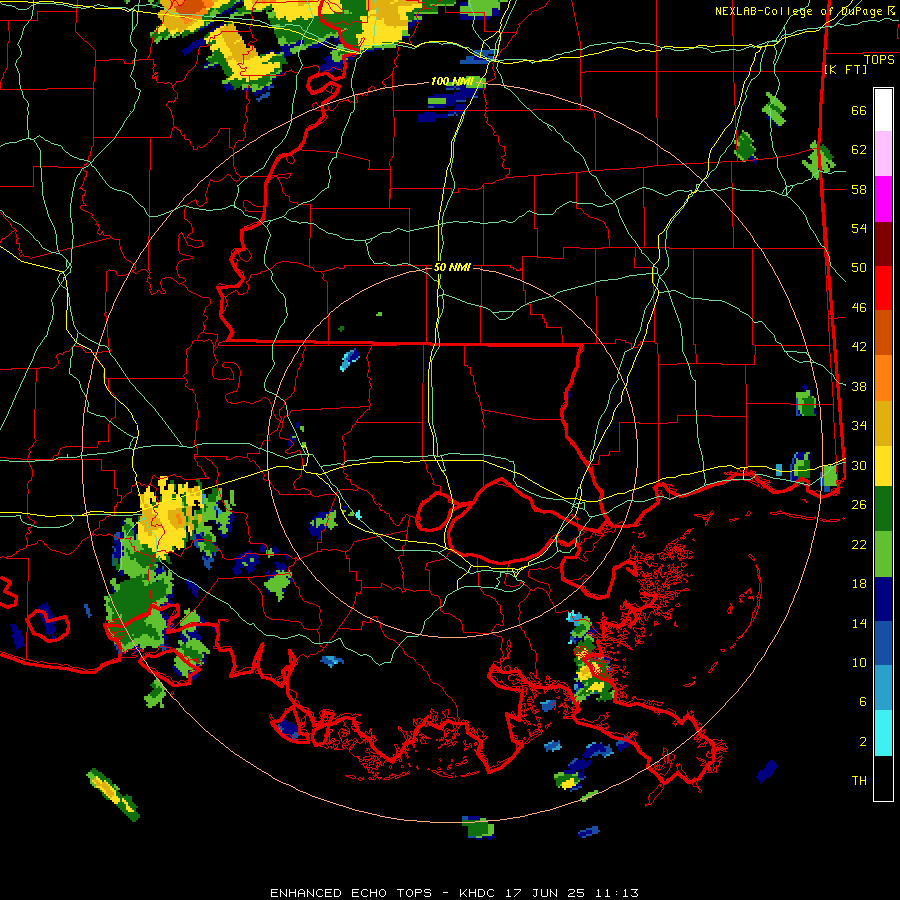Click the '14' legend value
Viewport: 900px width, 900px height.
pyautogui.click(x=859, y=623)
